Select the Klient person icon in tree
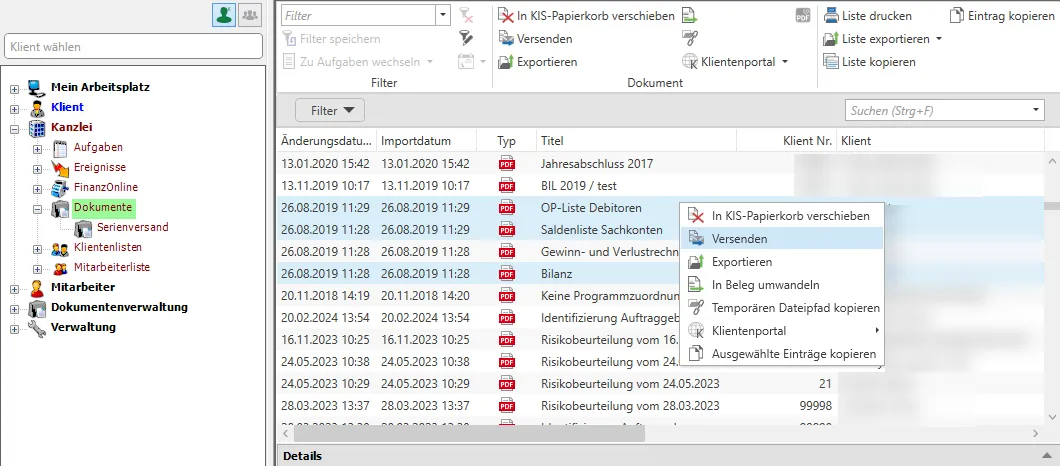The image size is (1060, 466). point(36,108)
